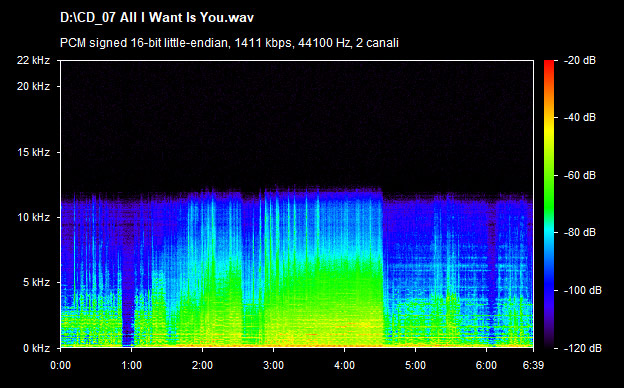Image resolution: width=624 pixels, height=388 pixels.
Task: Click the file title CD_07 All I Want Is You.wav
Action: pyautogui.click(x=156, y=18)
